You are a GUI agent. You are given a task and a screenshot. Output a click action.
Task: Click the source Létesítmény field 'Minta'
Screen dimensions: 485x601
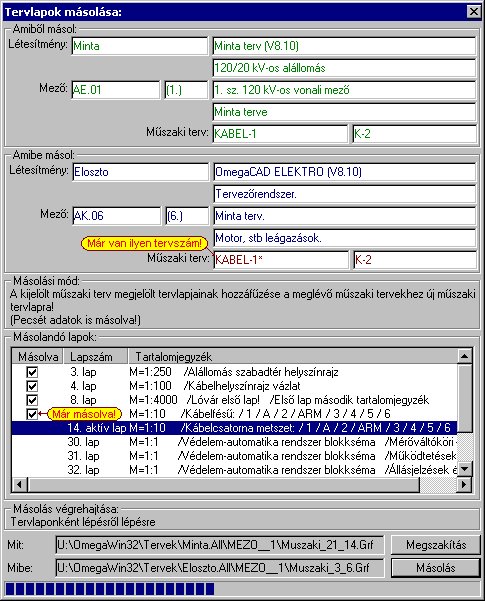point(140,46)
